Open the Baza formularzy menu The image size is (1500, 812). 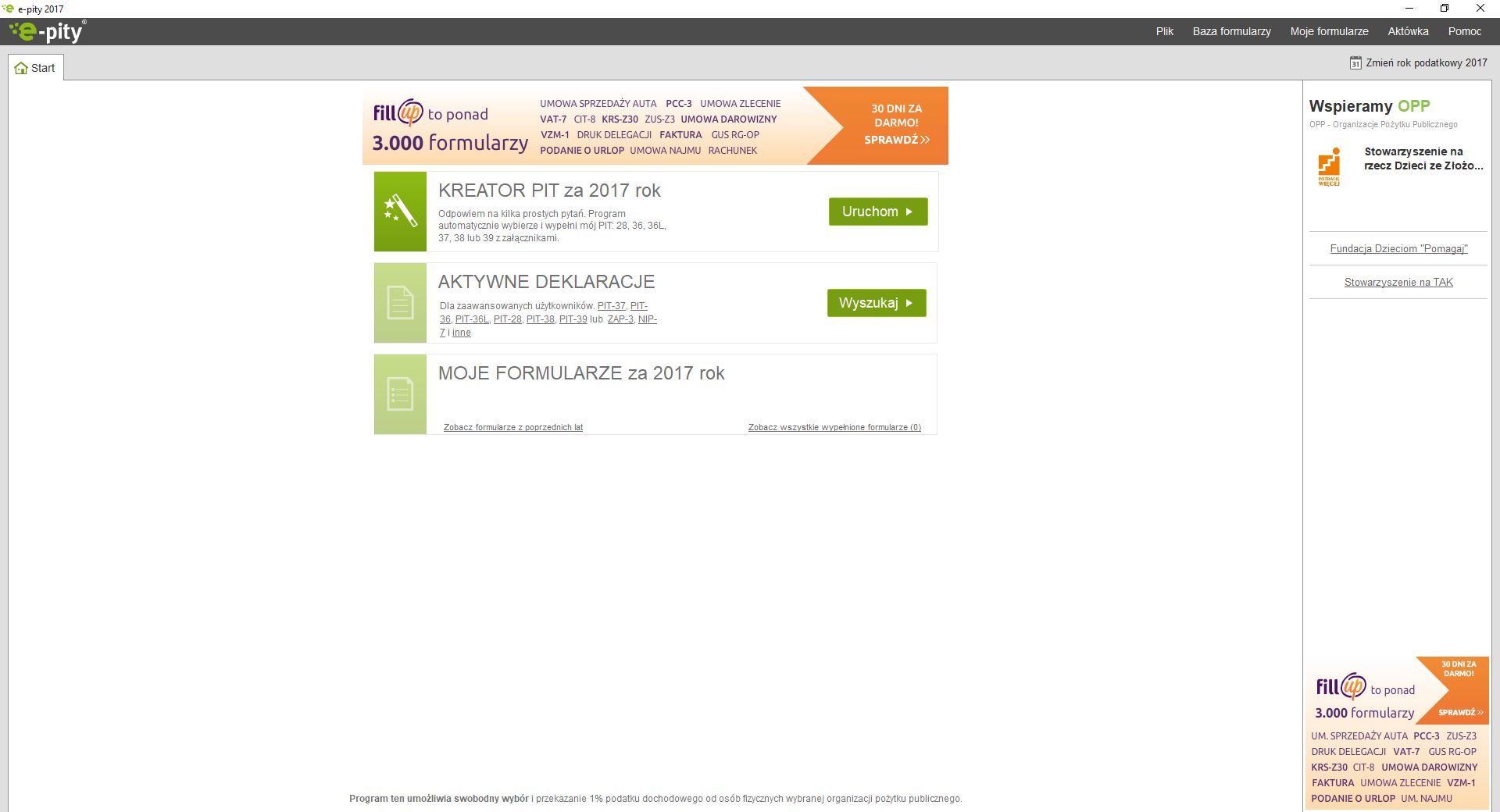(x=1231, y=31)
